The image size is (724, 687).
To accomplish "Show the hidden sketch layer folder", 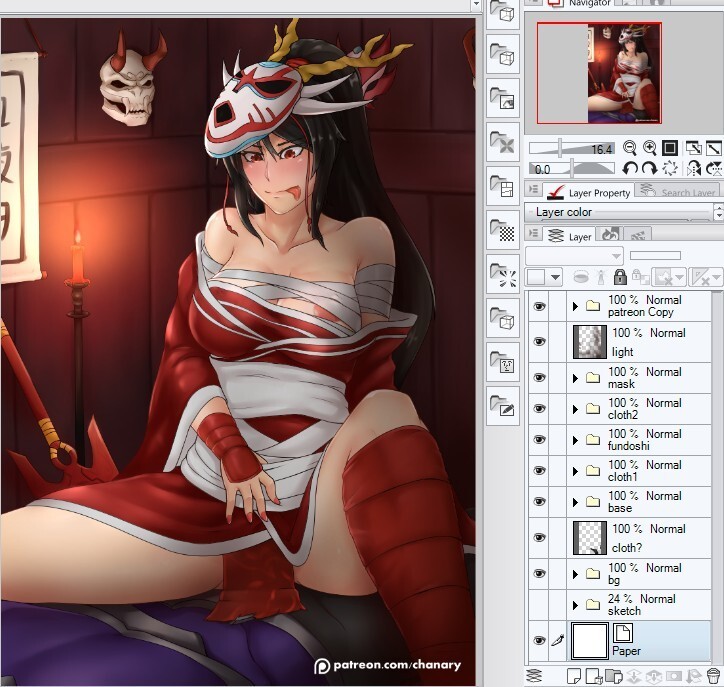I will pyautogui.click(x=539, y=605).
